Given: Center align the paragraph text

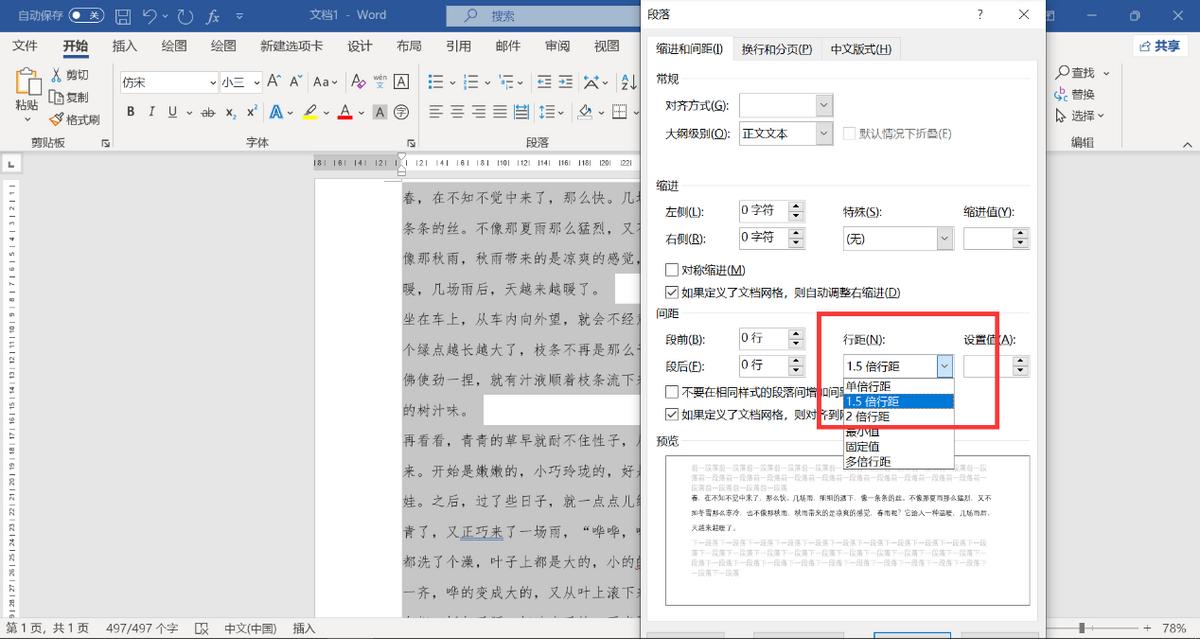Looking at the screenshot, I should click(457, 112).
